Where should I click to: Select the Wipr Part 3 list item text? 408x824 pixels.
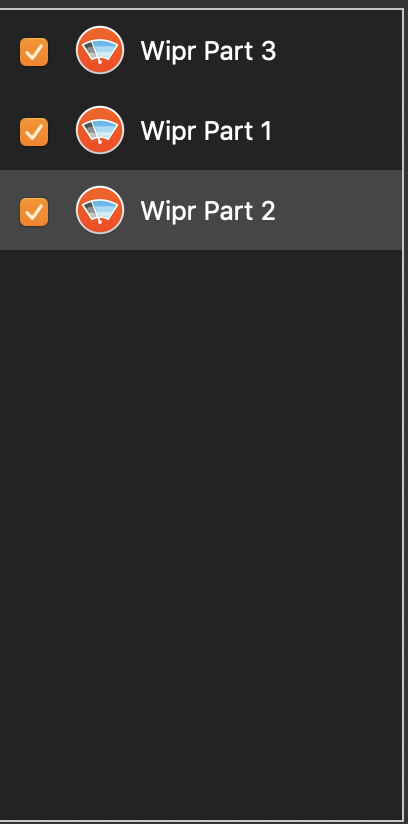coord(208,51)
